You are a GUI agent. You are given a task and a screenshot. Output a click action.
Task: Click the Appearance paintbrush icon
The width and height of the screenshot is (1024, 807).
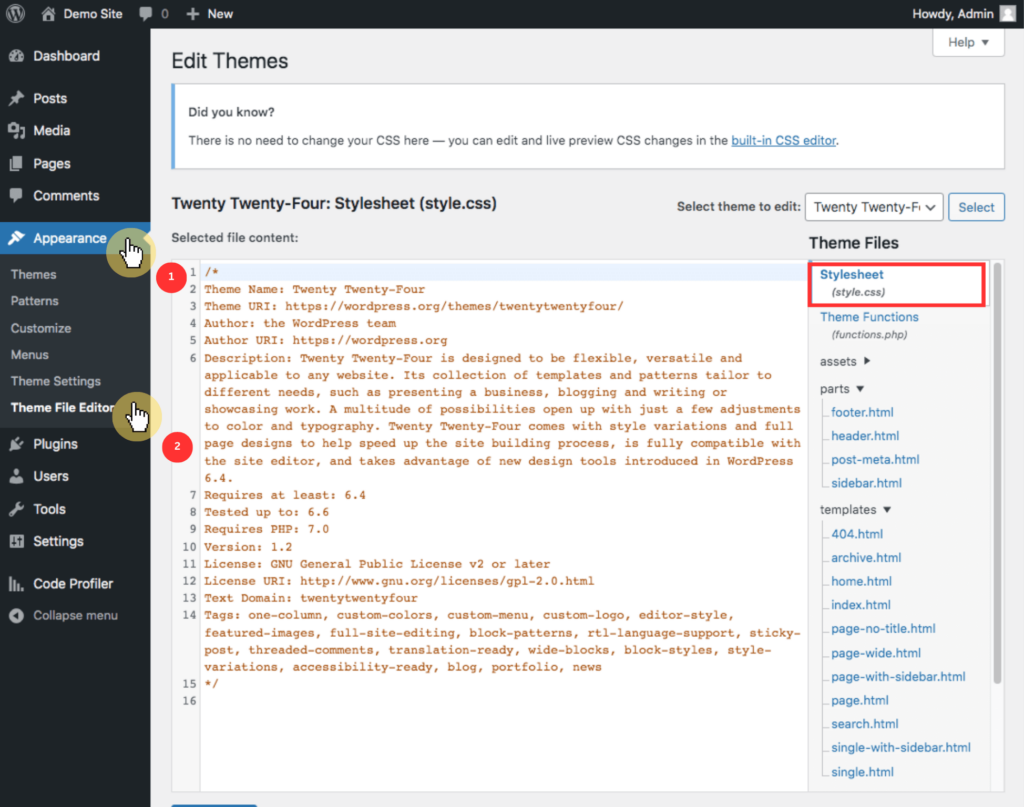point(16,238)
